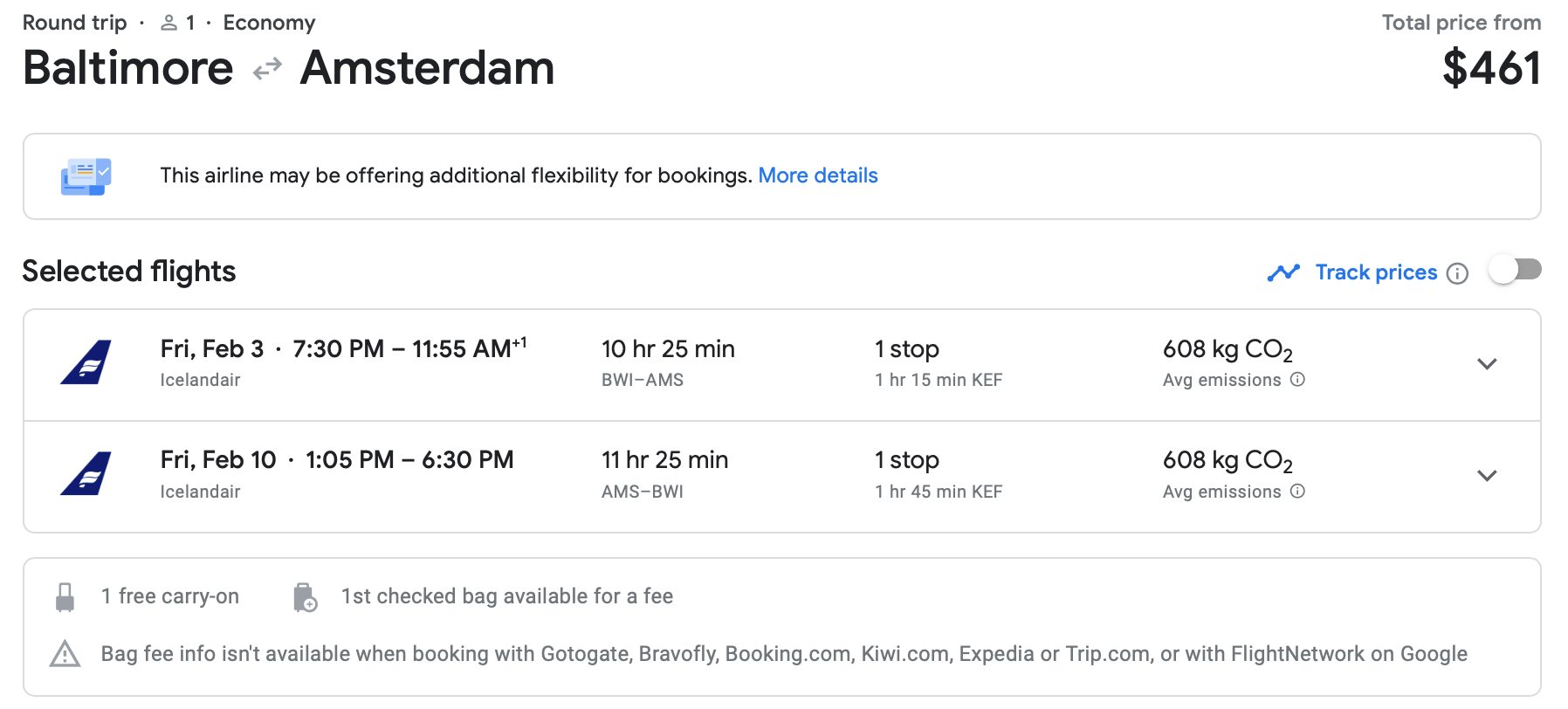The width and height of the screenshot is (1568, 709).
Task: Click the Icelandair logo on return flight
Action: pyautogui.click(x=86, y=474)
